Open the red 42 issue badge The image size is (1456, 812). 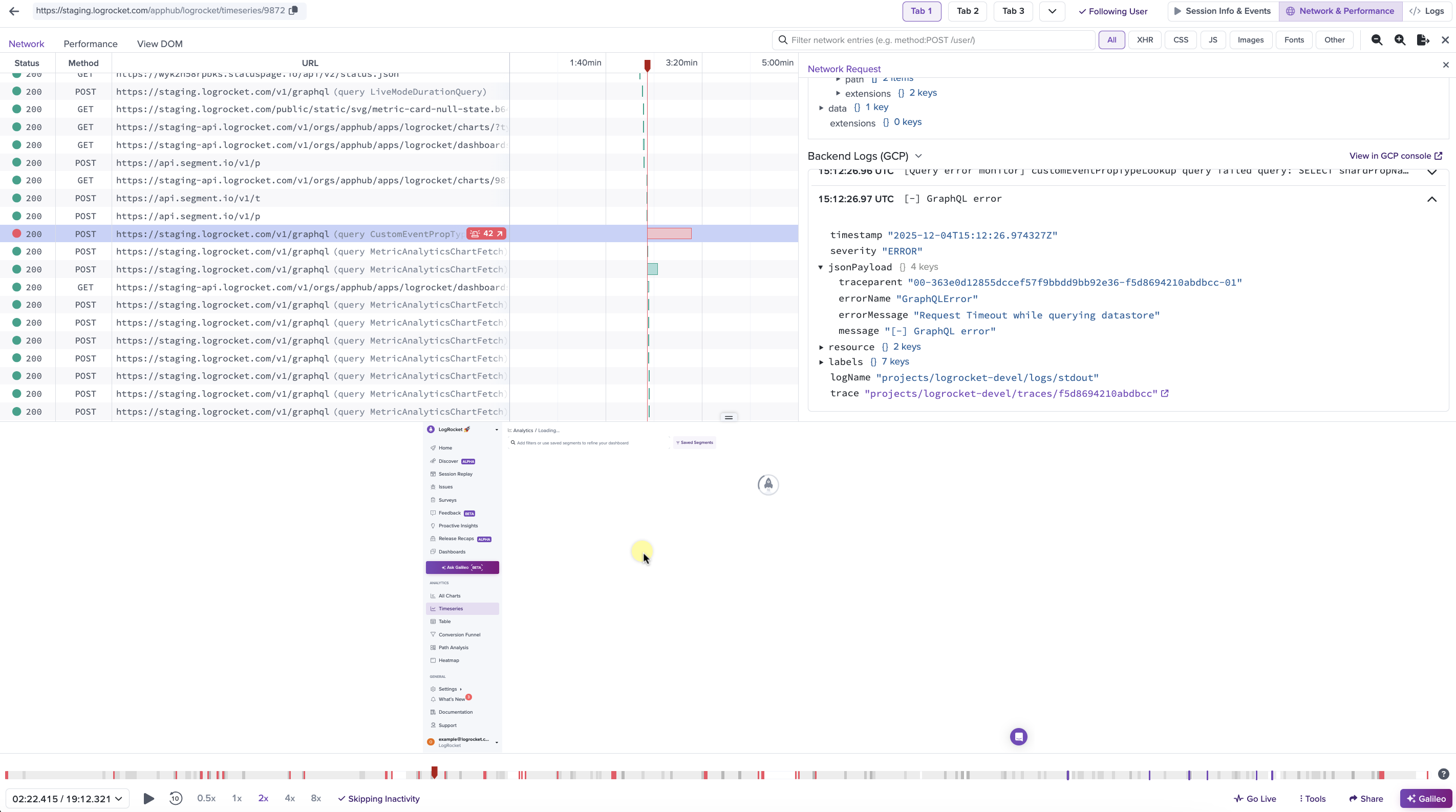point(487,233)
